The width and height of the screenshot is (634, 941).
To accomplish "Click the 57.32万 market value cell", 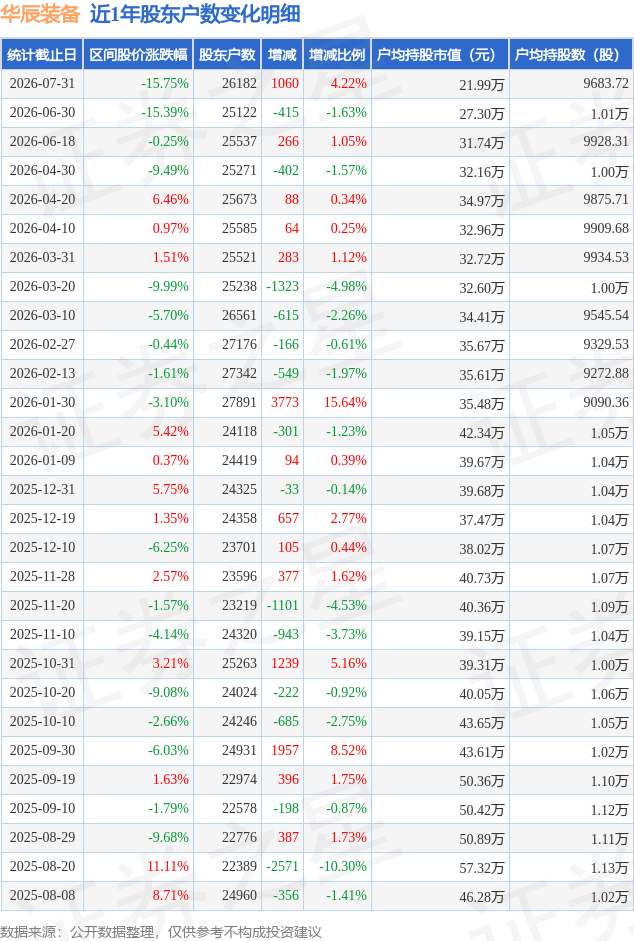I will [x=482, y=867].
